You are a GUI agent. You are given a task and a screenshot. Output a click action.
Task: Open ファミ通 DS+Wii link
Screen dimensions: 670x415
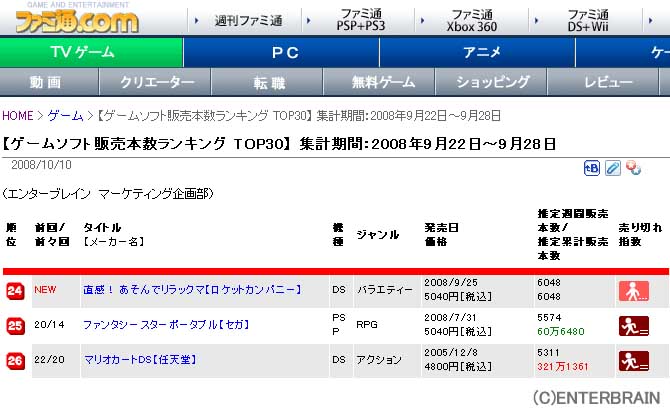click(588, 20)
